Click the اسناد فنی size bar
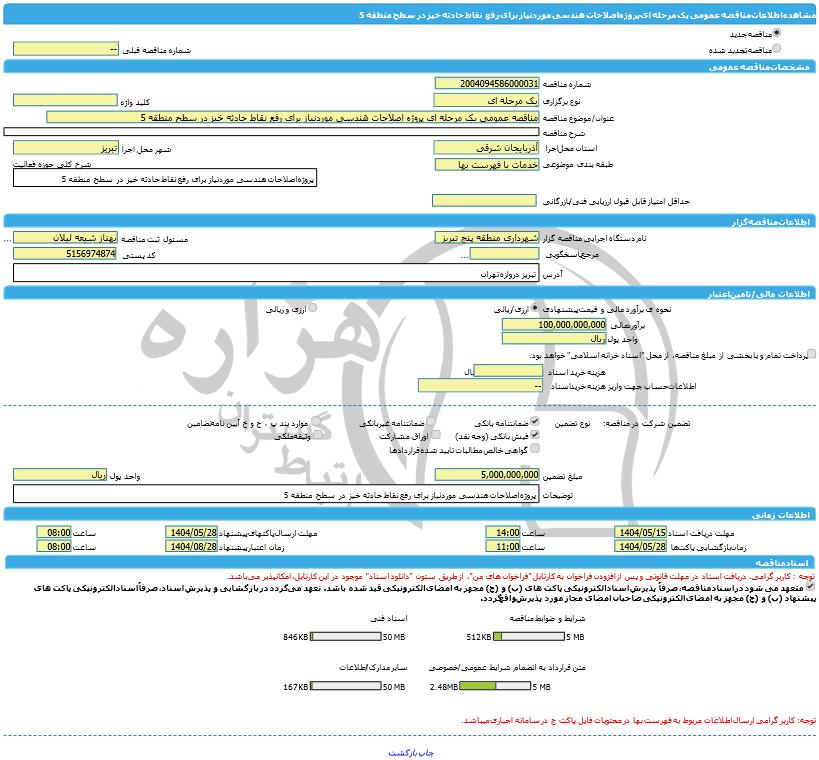The height and width of the screenshot is (760, 819). point(345,637)
